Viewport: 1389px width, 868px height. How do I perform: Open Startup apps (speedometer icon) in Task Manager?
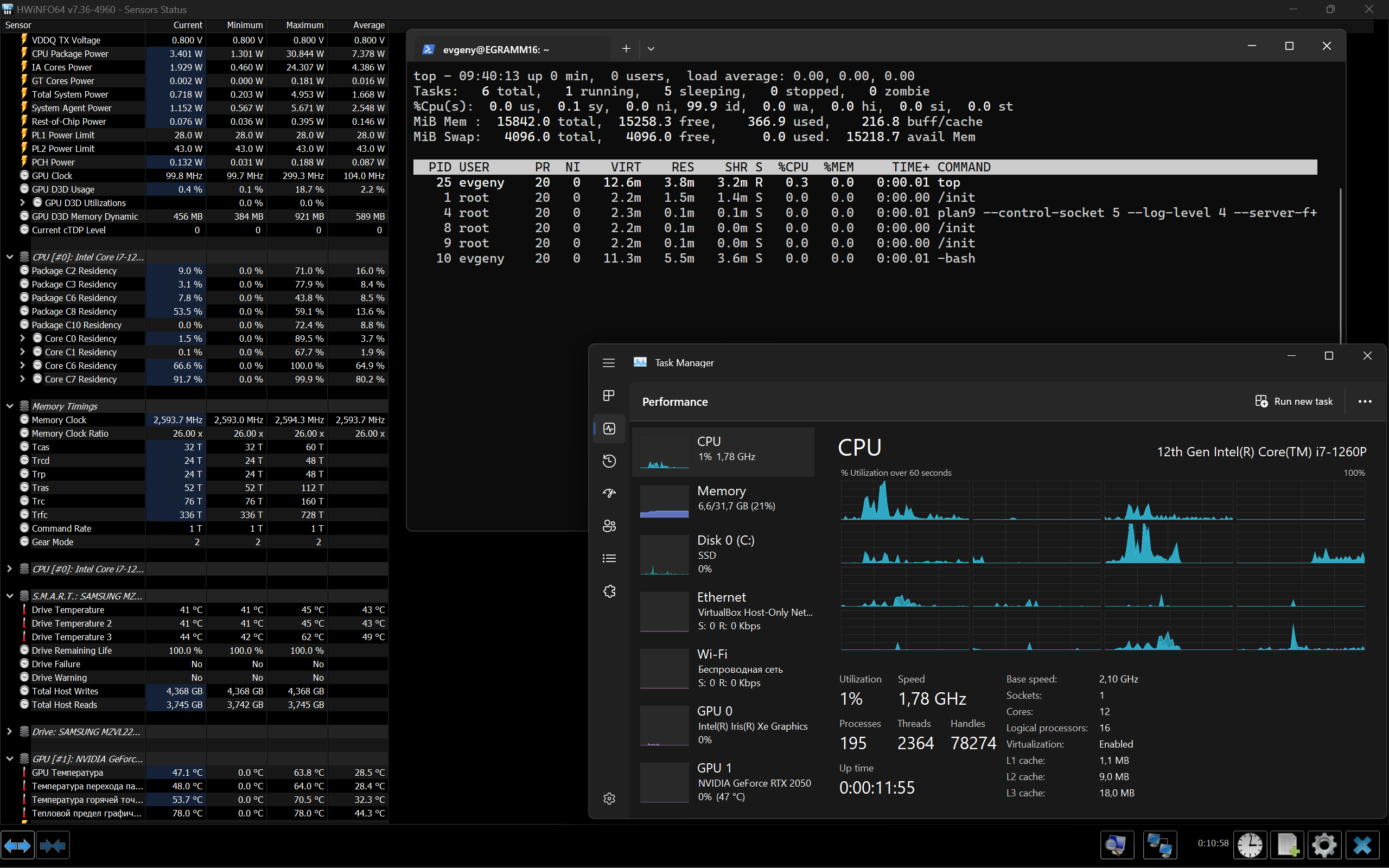[608, 493]
